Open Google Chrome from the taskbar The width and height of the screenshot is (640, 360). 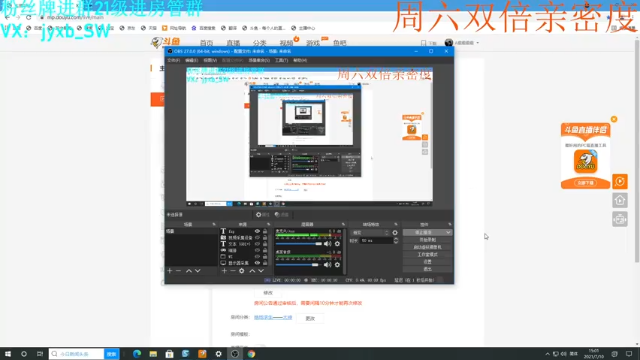pyautogui.click(x=251, y=353)
